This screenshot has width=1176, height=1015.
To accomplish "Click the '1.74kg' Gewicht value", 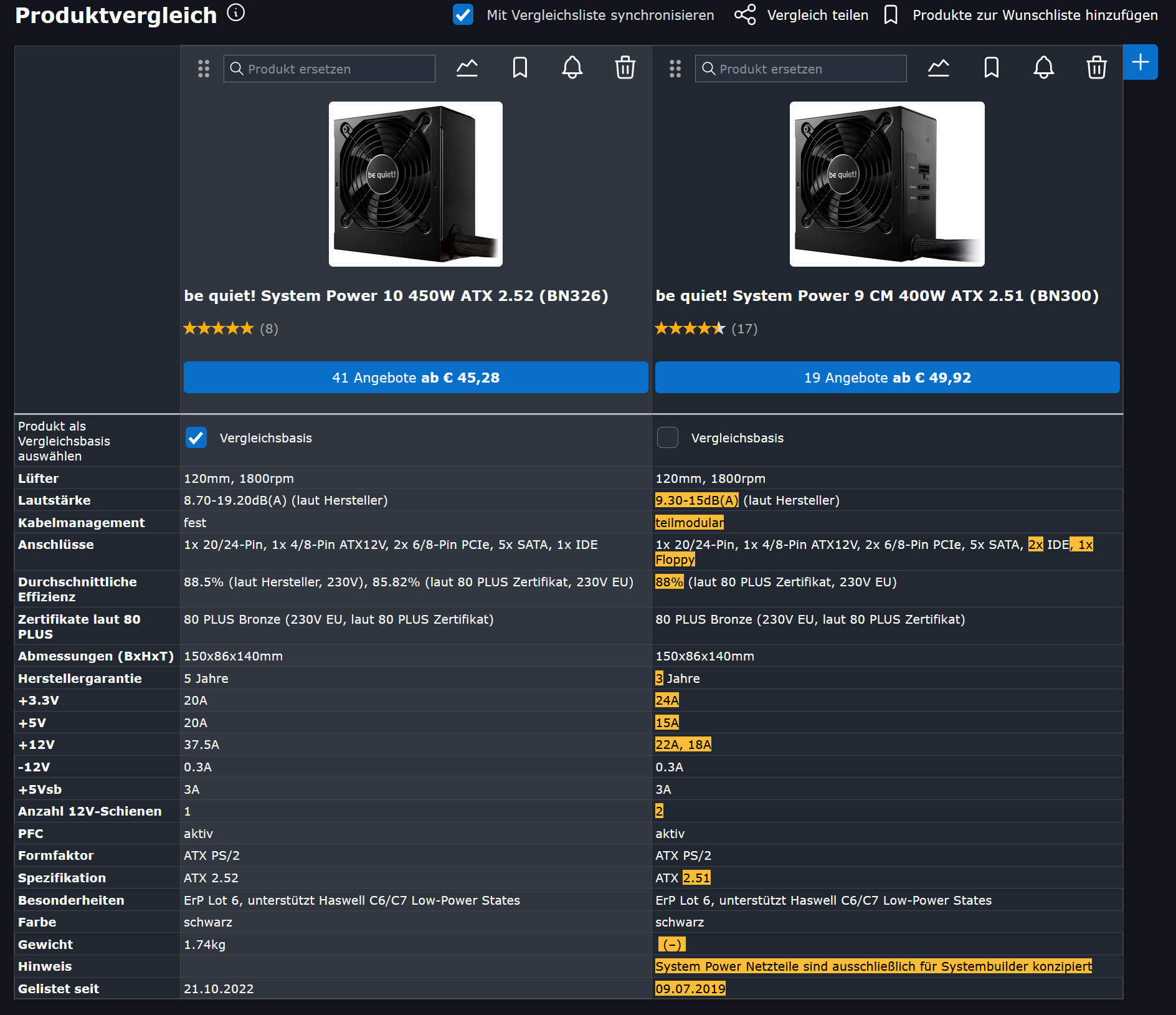I will [205, 945].
